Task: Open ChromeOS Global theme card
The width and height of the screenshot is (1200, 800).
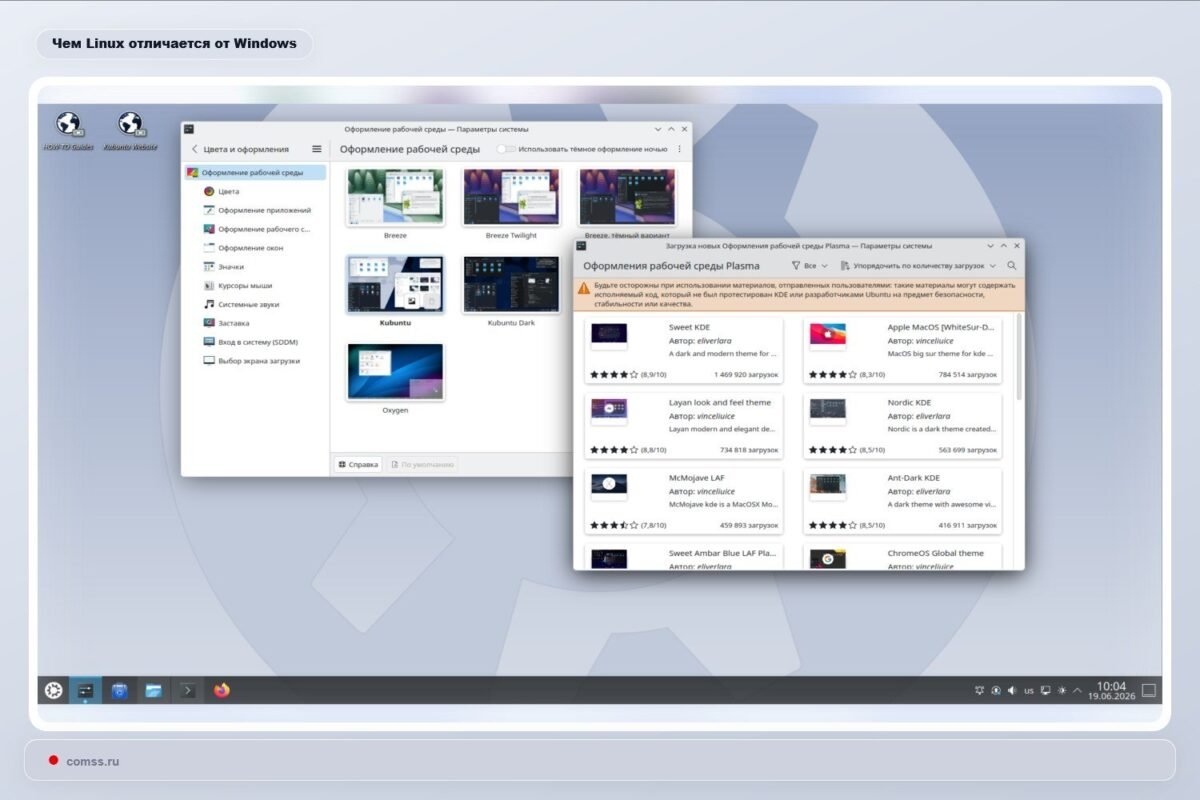Action: coord(902,557)
